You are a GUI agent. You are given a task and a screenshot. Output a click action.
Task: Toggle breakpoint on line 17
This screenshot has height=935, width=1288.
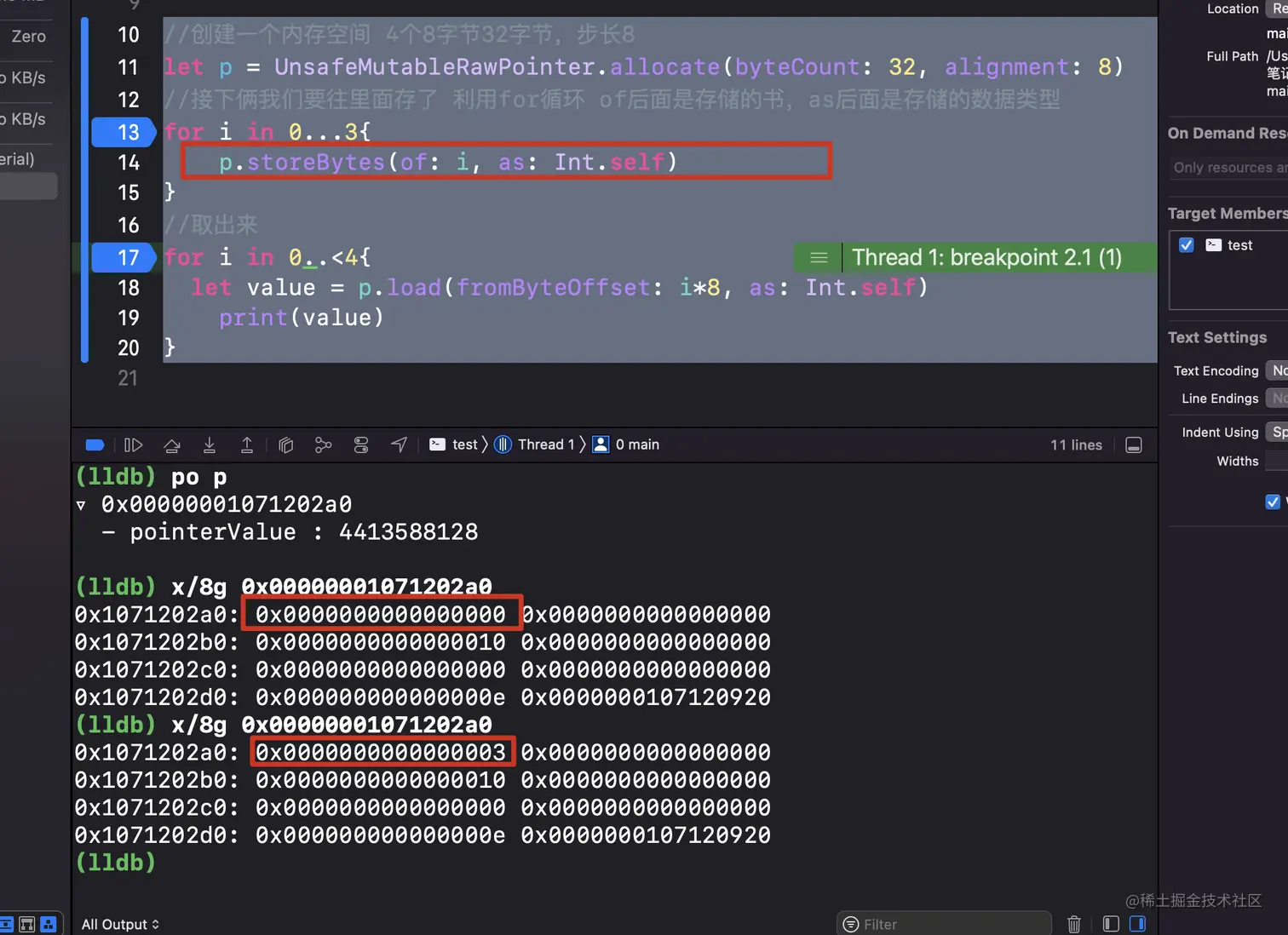(x=124, y=257)
